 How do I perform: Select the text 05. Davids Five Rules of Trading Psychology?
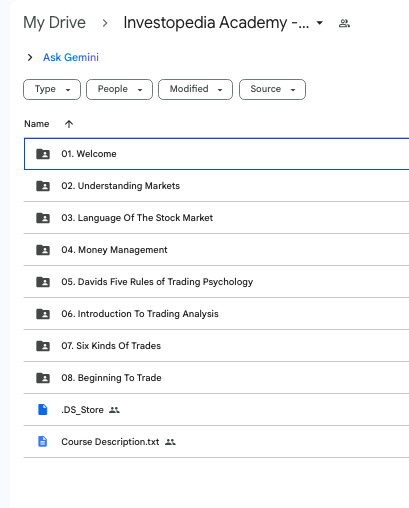[157, 282]
